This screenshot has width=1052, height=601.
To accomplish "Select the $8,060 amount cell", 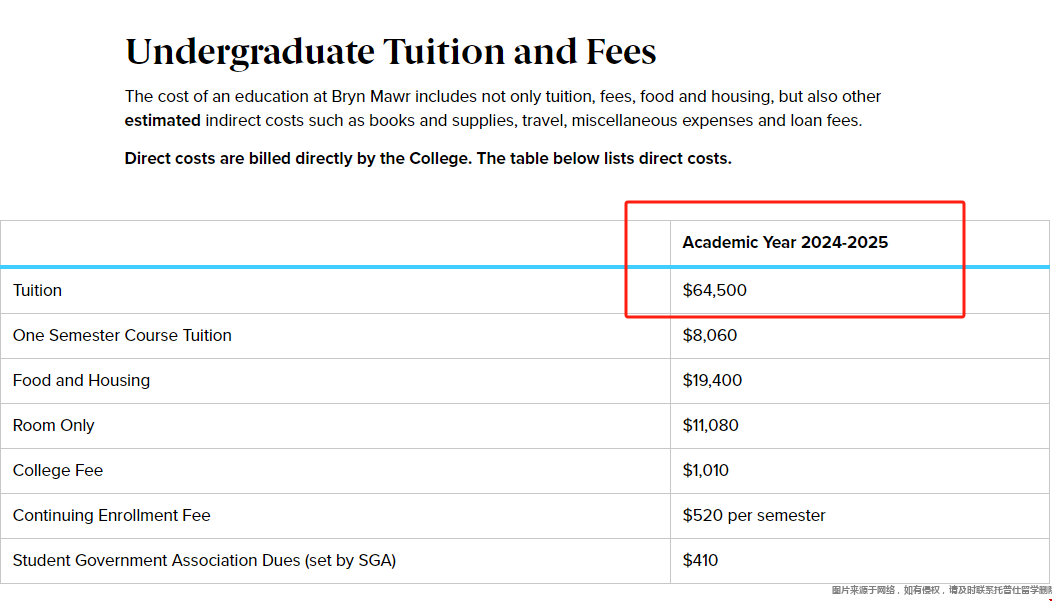I will (x=710, y=335).
